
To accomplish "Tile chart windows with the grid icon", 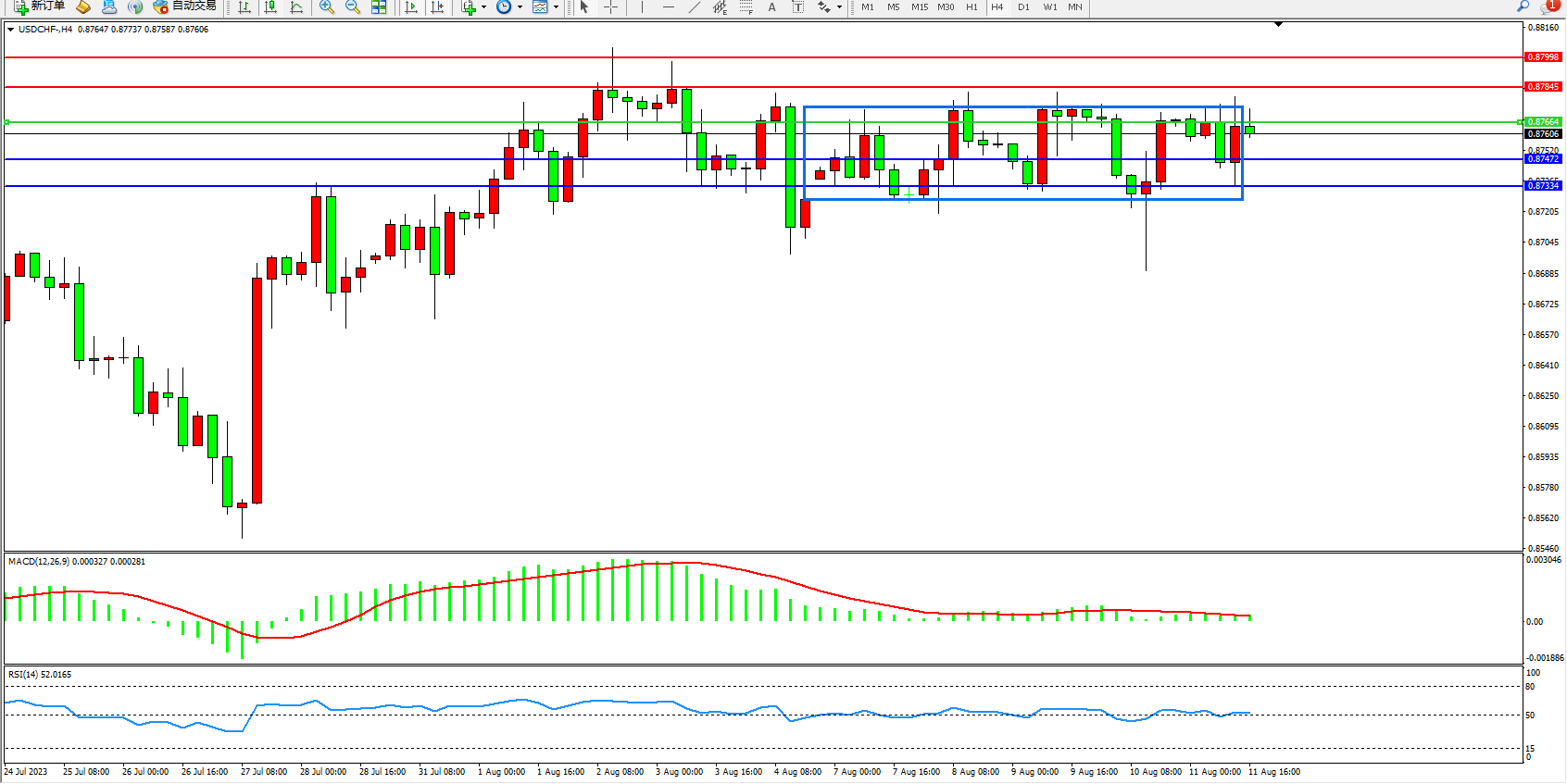I will tap(379, 7).
